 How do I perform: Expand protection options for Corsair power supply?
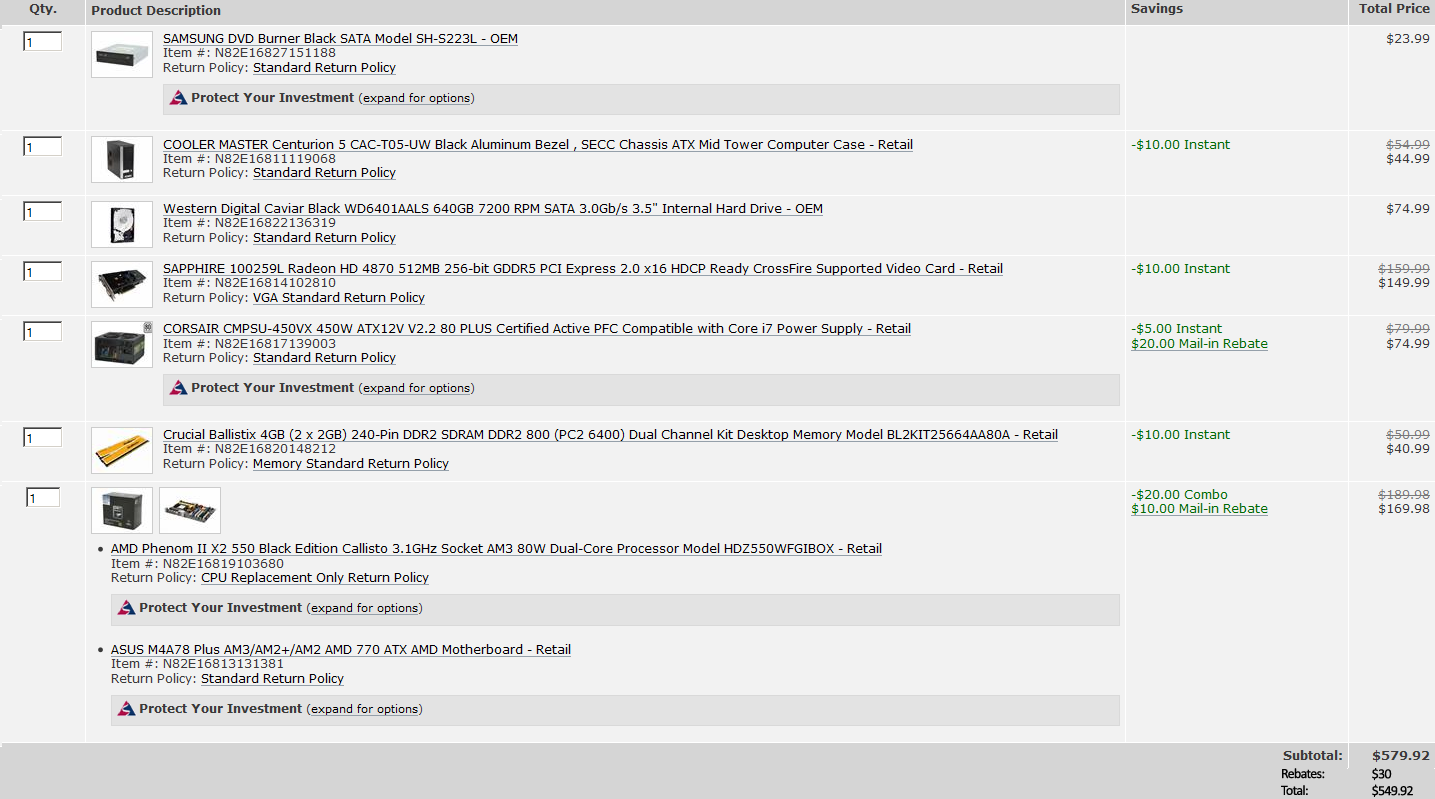tap(416, 388)
